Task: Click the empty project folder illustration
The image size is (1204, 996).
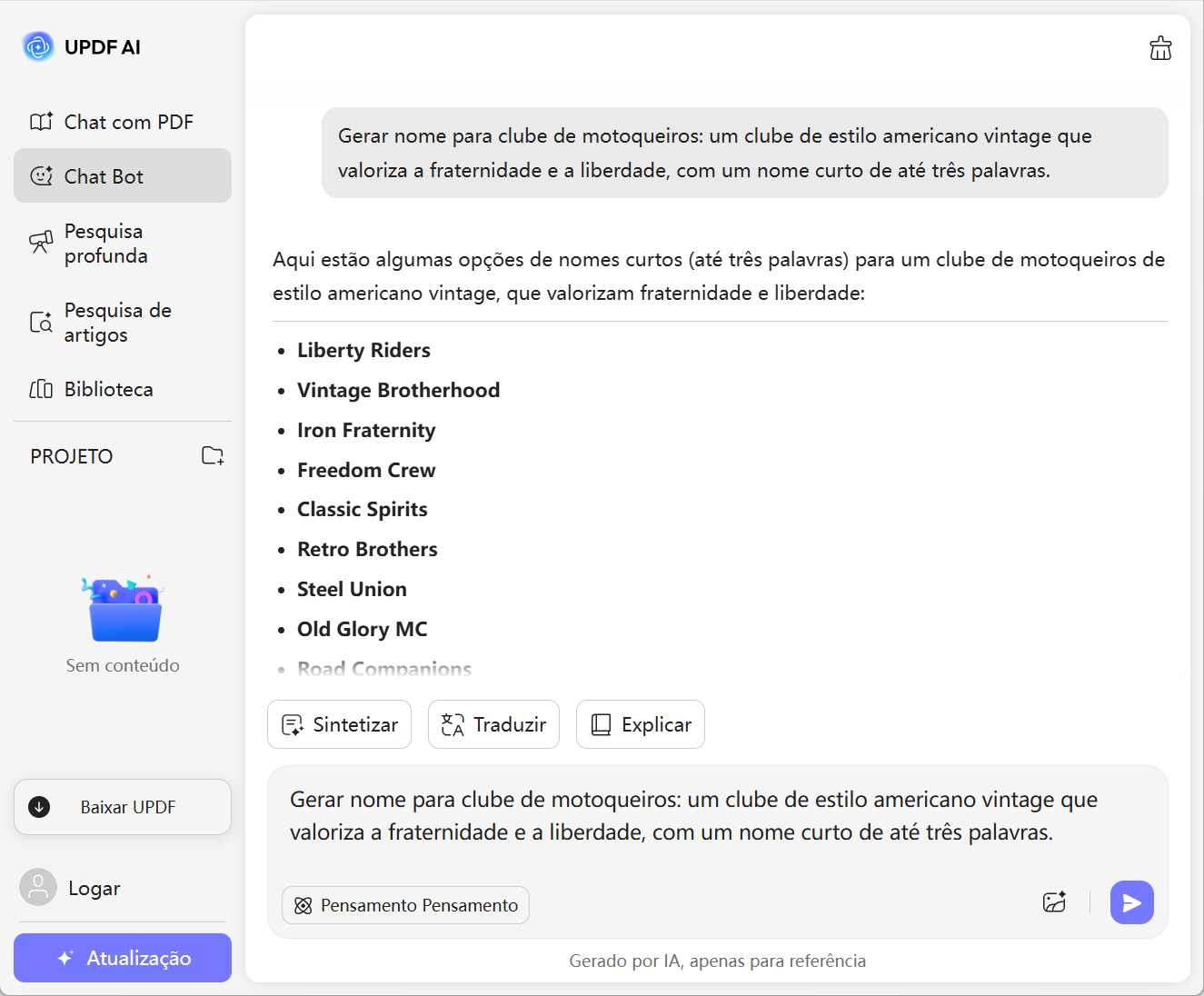Action: point(124,609)
